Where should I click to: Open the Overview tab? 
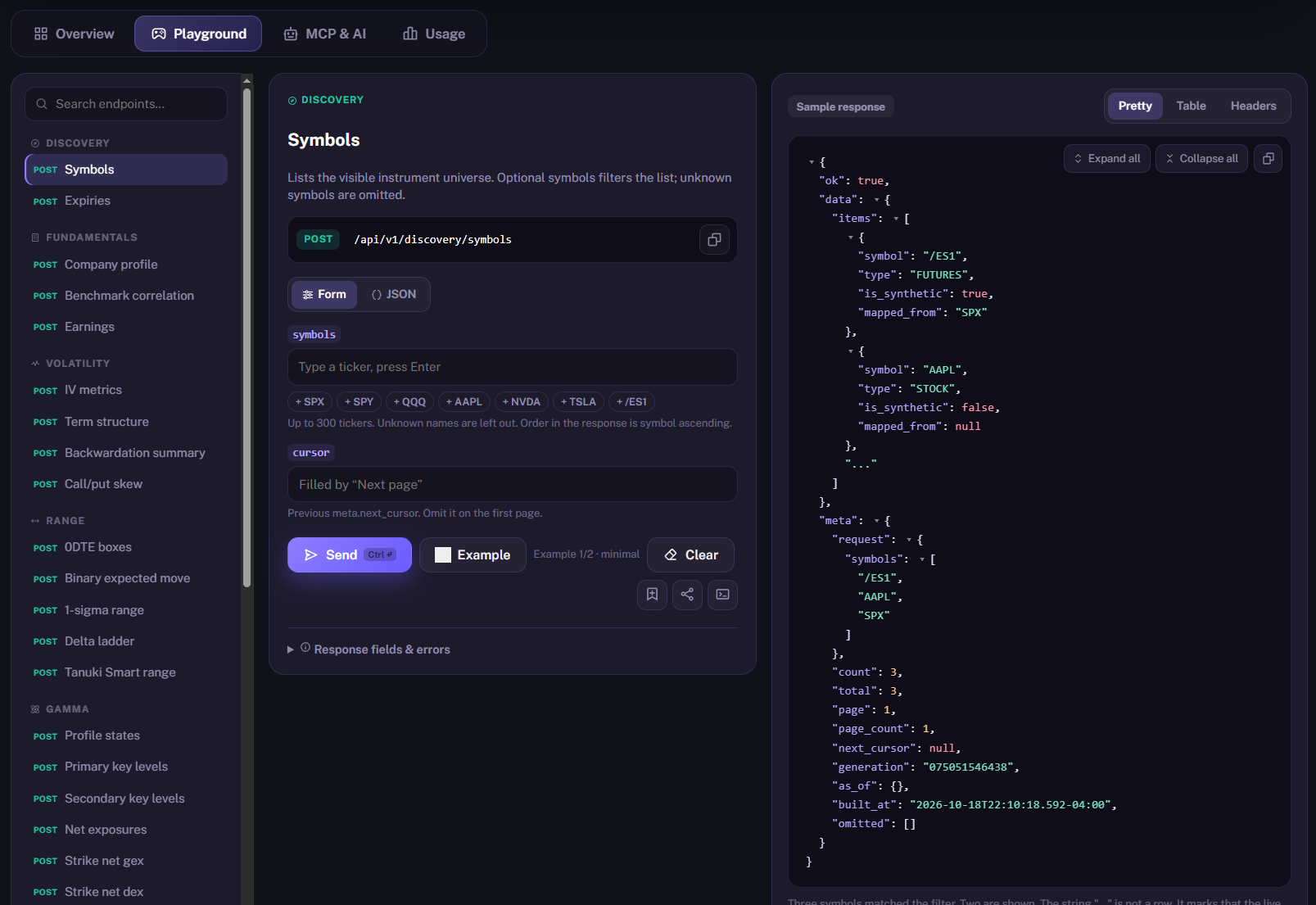[74, 34]
